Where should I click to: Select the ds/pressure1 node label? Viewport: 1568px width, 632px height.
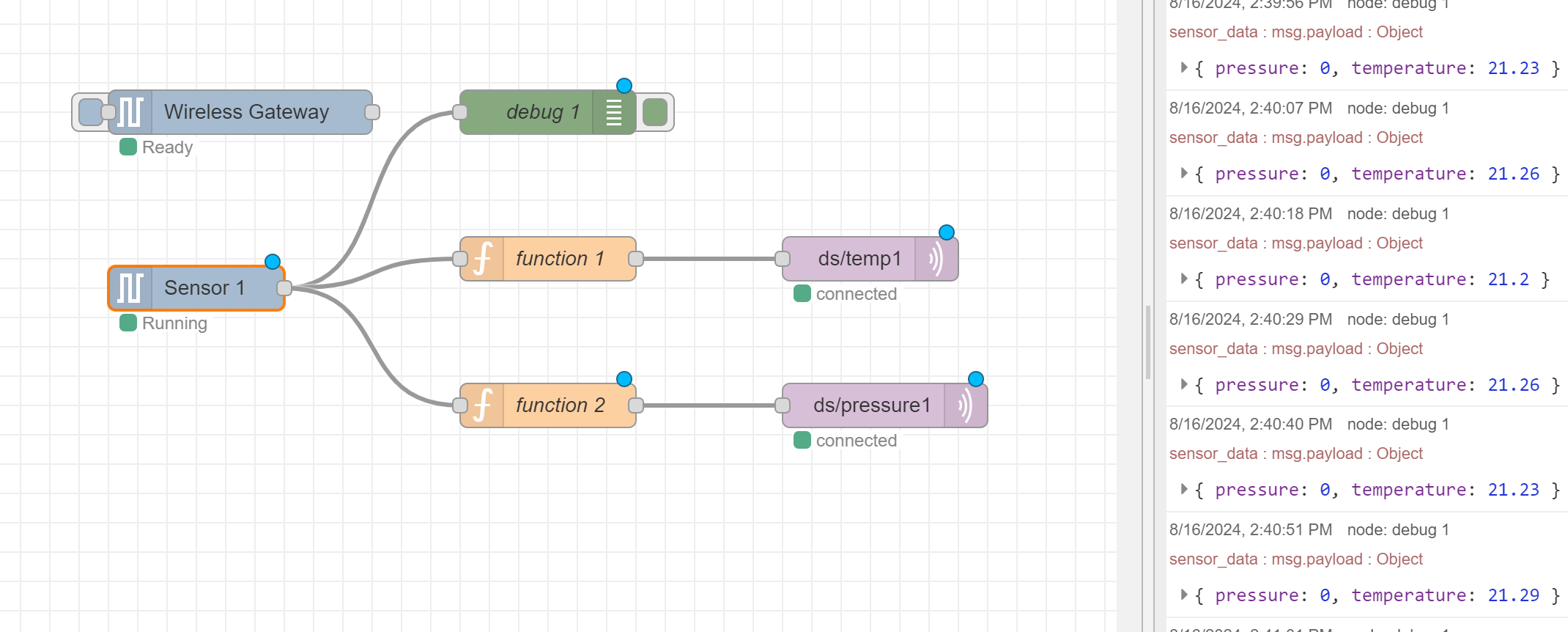coord(871,405)
